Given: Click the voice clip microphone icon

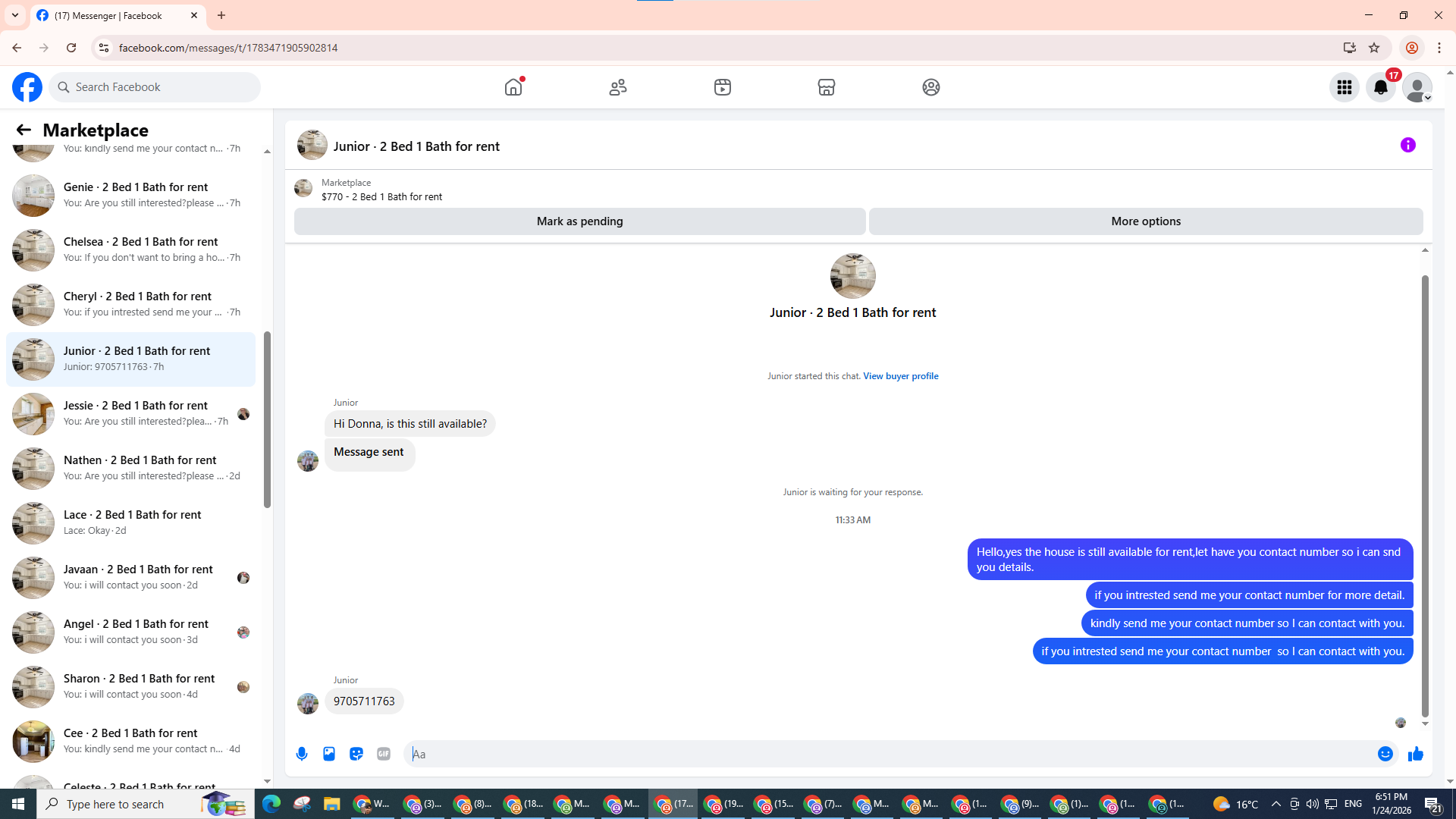Looking at the screenshot, I should pos(302,754).
